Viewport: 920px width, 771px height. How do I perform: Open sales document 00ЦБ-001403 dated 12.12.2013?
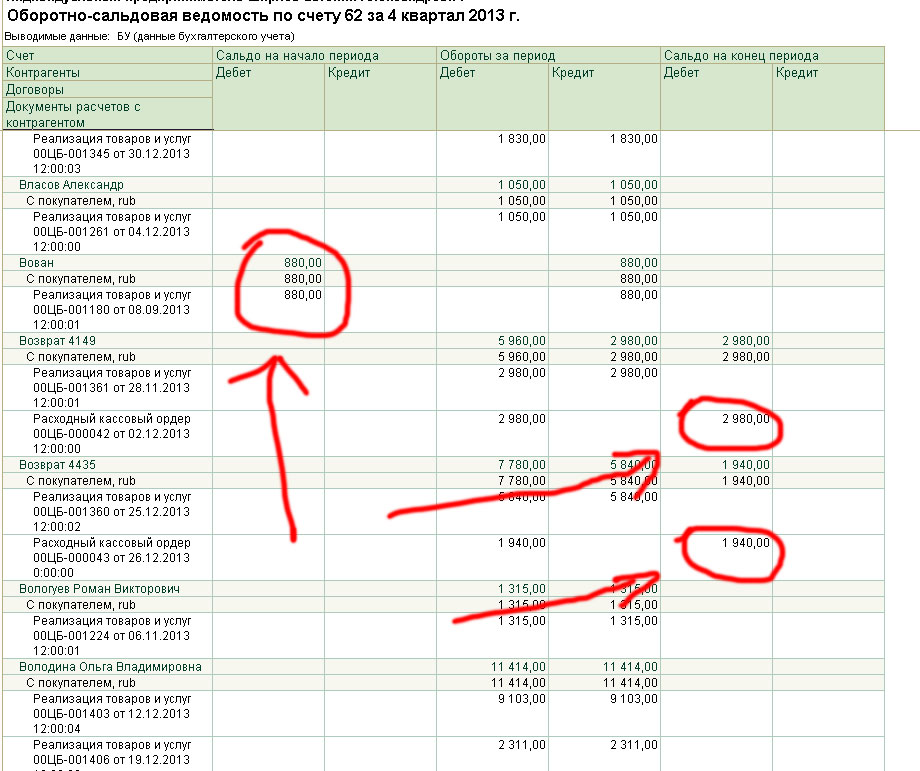(x=111, y=714)
